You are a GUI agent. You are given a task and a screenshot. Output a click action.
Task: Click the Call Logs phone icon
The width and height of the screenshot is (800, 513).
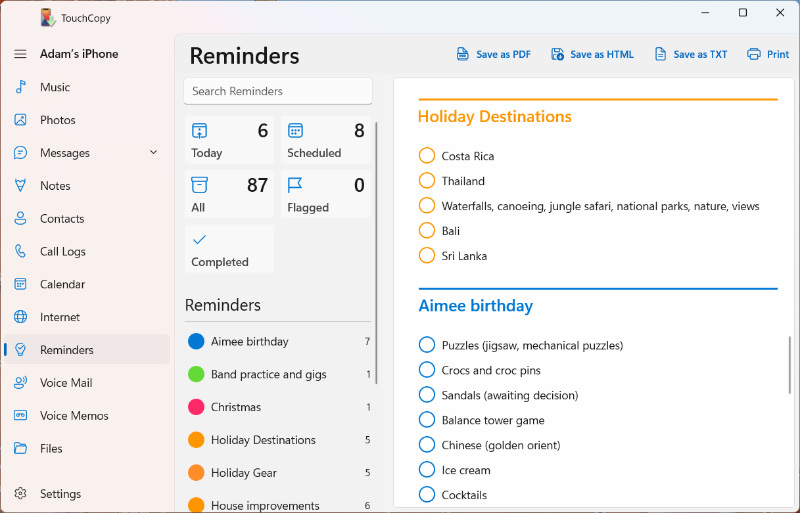point(20,252)
